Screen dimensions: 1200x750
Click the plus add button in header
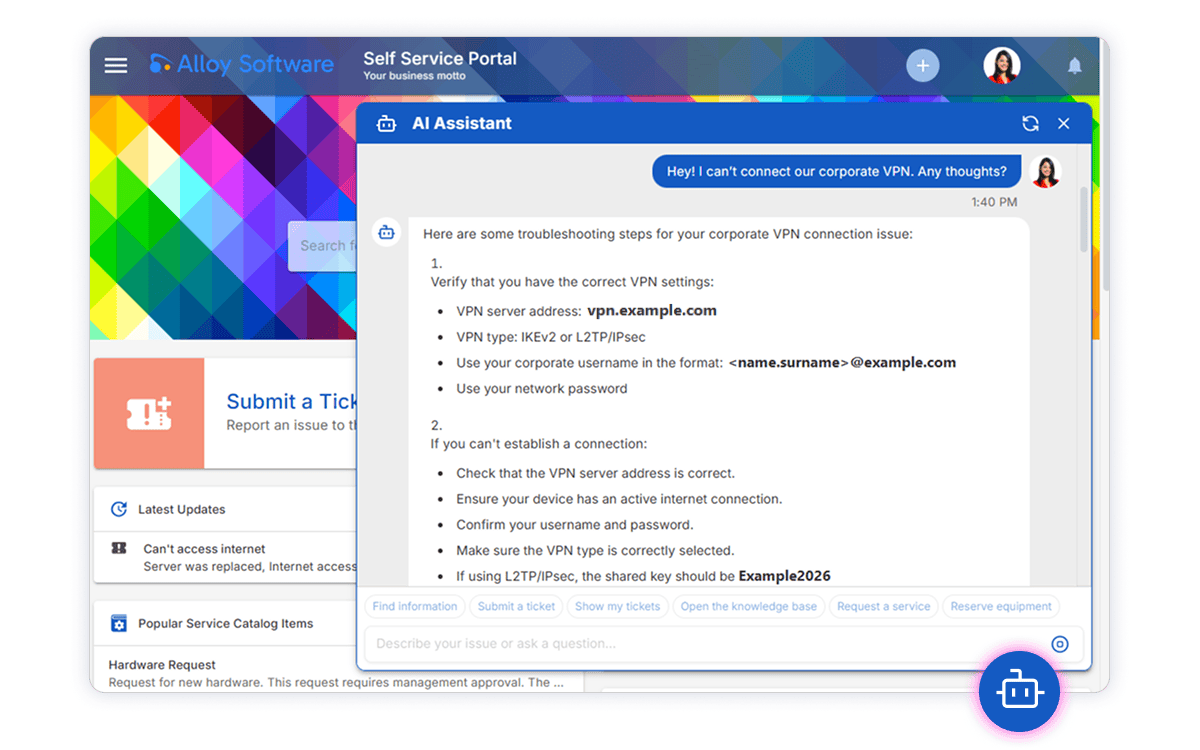923,66
